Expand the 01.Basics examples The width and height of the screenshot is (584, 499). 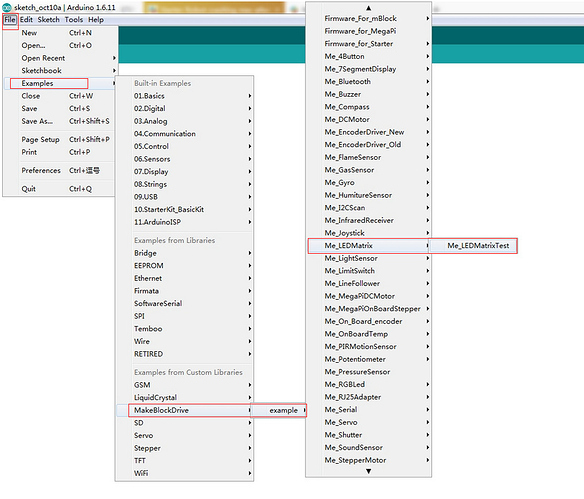[185, 96]
